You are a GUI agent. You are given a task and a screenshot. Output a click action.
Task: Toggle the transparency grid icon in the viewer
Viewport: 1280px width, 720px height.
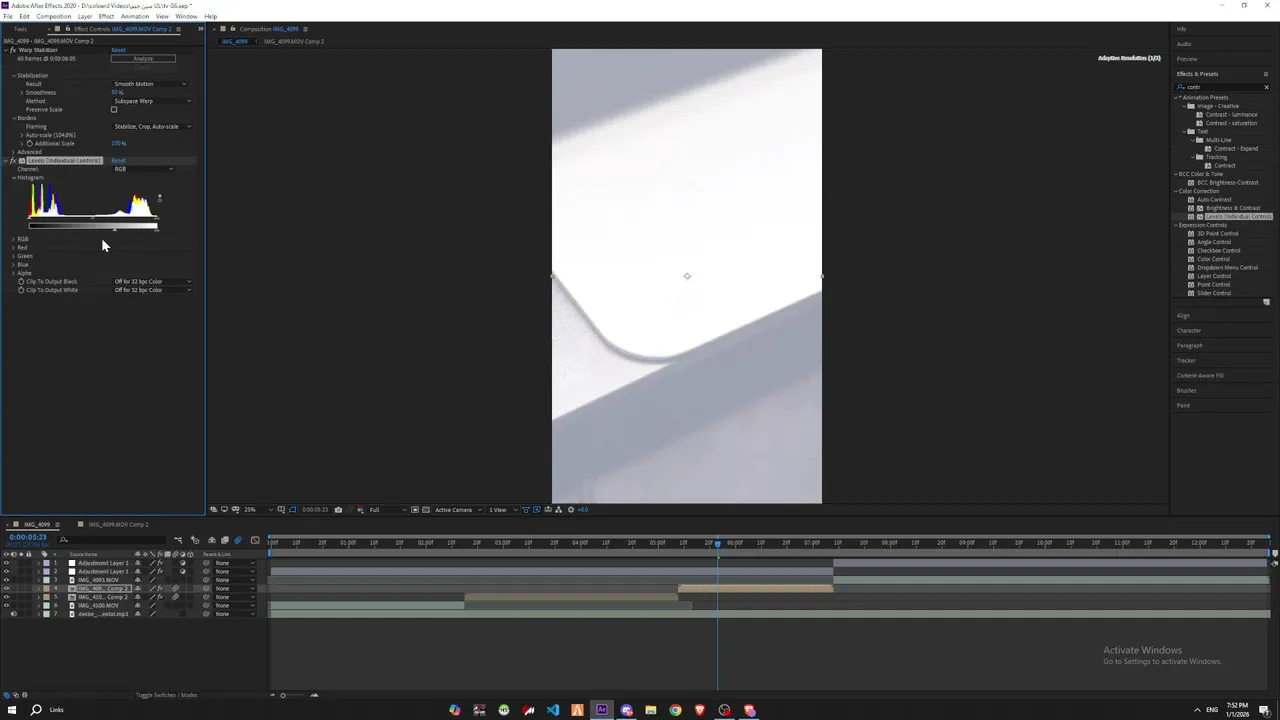pyautogui.click(x=426, y=510)
